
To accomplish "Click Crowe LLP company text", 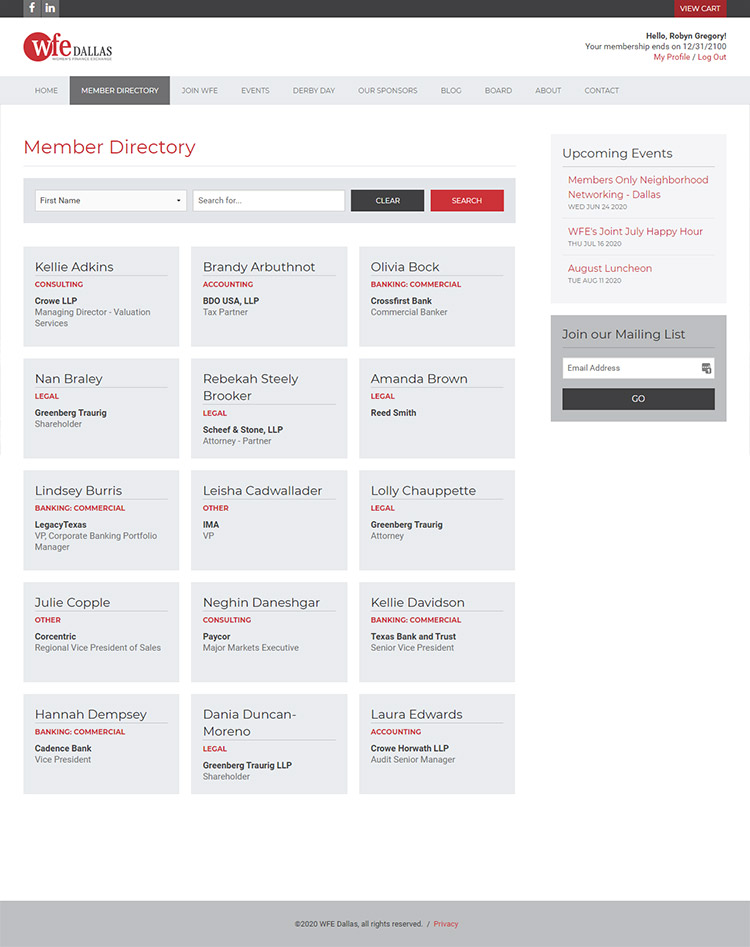I will pyautogui.click(x=56, y=301).
